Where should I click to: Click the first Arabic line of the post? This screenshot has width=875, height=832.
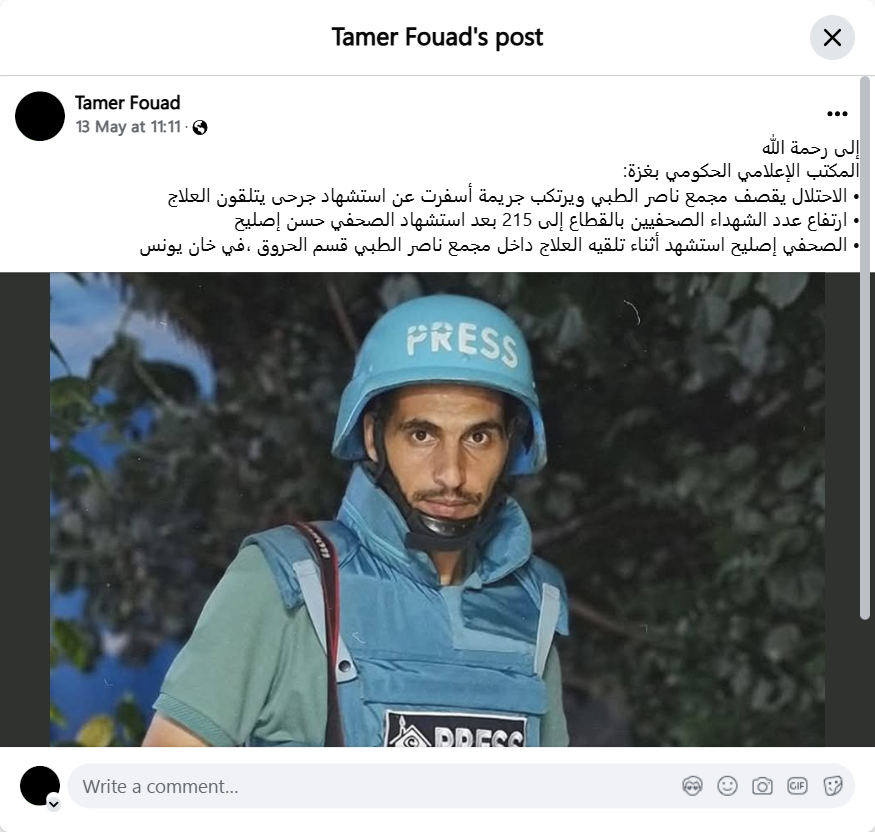pos(810,148)
